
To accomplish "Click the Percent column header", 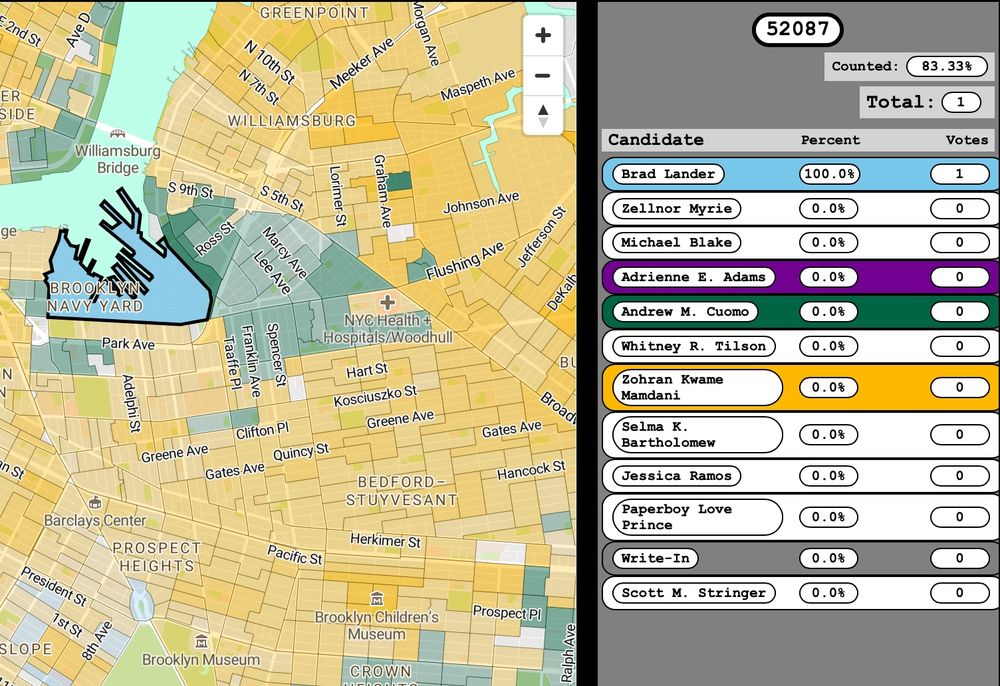I will (x=830, y=140).
